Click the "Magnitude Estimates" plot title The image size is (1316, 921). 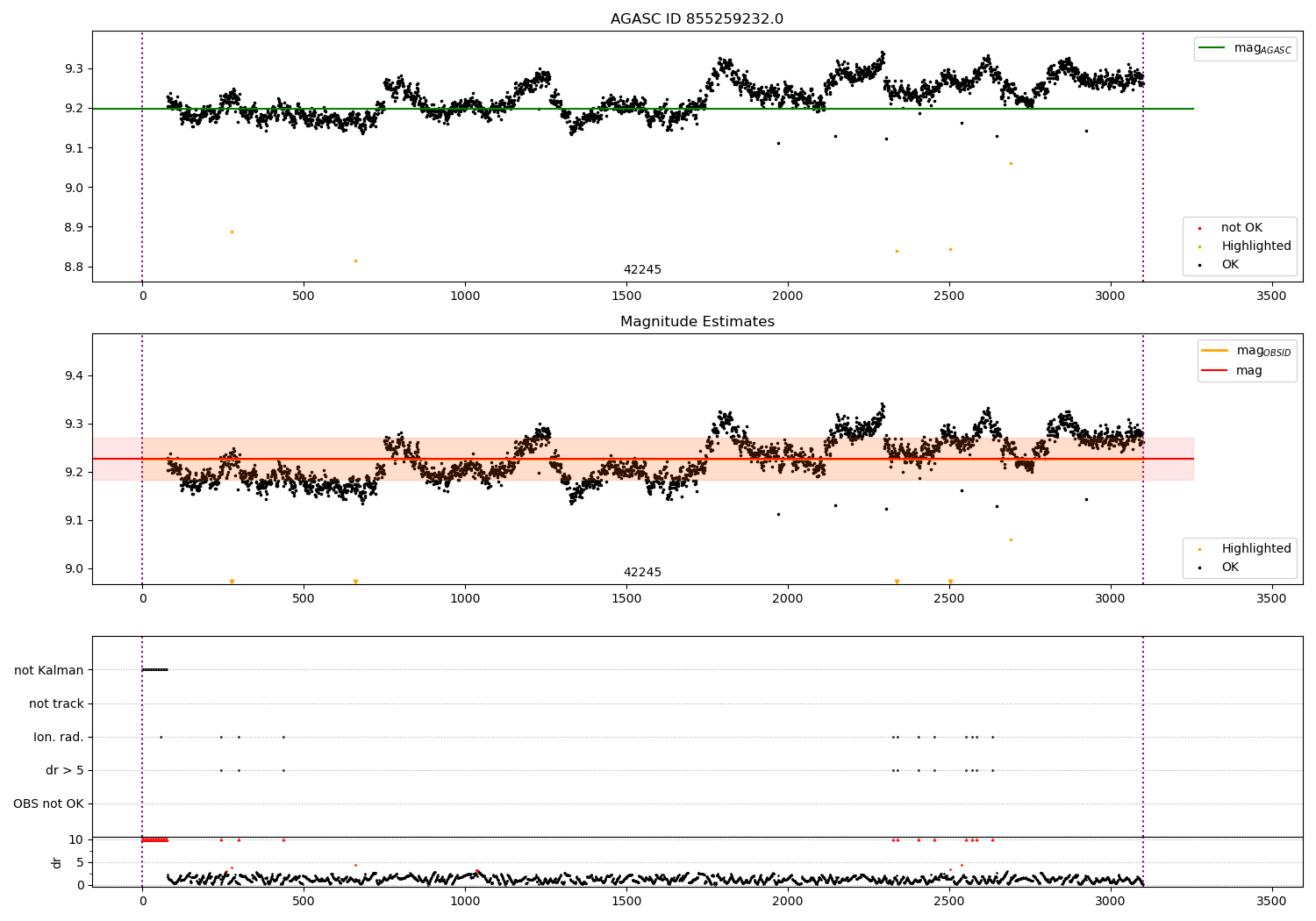click(697, 322)
